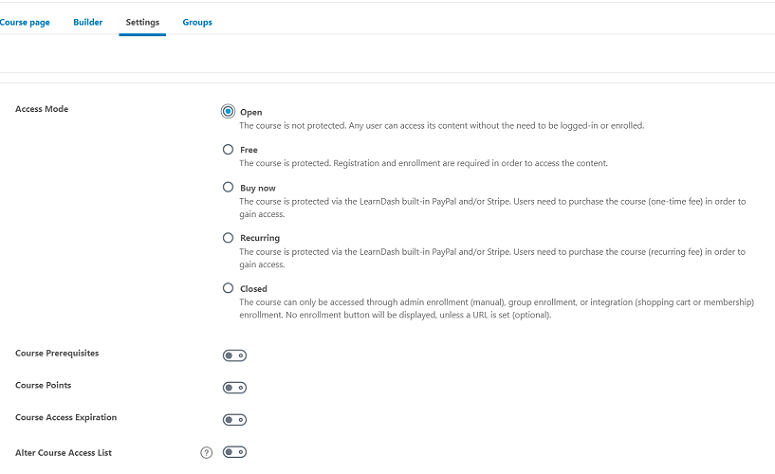This screenshot has width=775, height=474.
Task: Click the Alter Course Access List label text
Action: 63,452
